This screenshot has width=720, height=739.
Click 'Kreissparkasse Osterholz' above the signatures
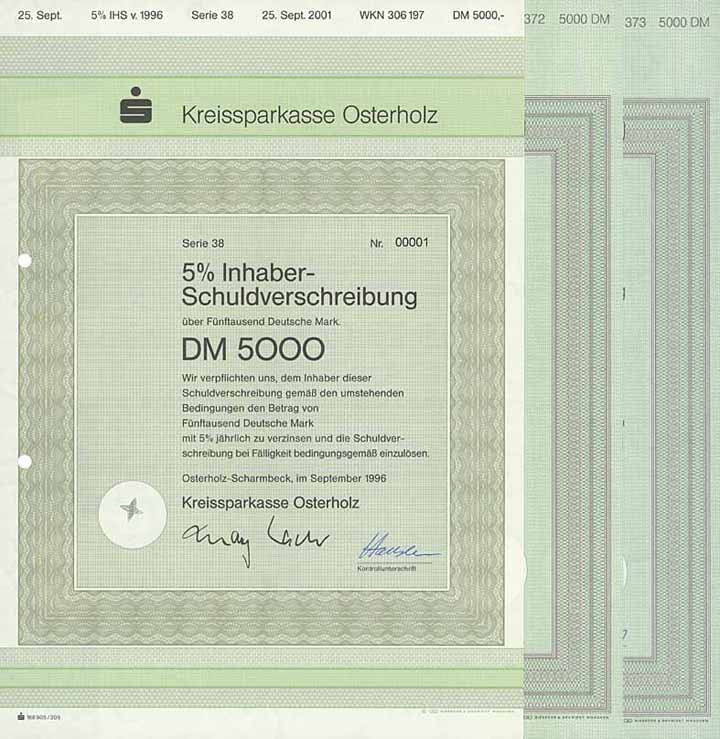(x=270, y=503)
